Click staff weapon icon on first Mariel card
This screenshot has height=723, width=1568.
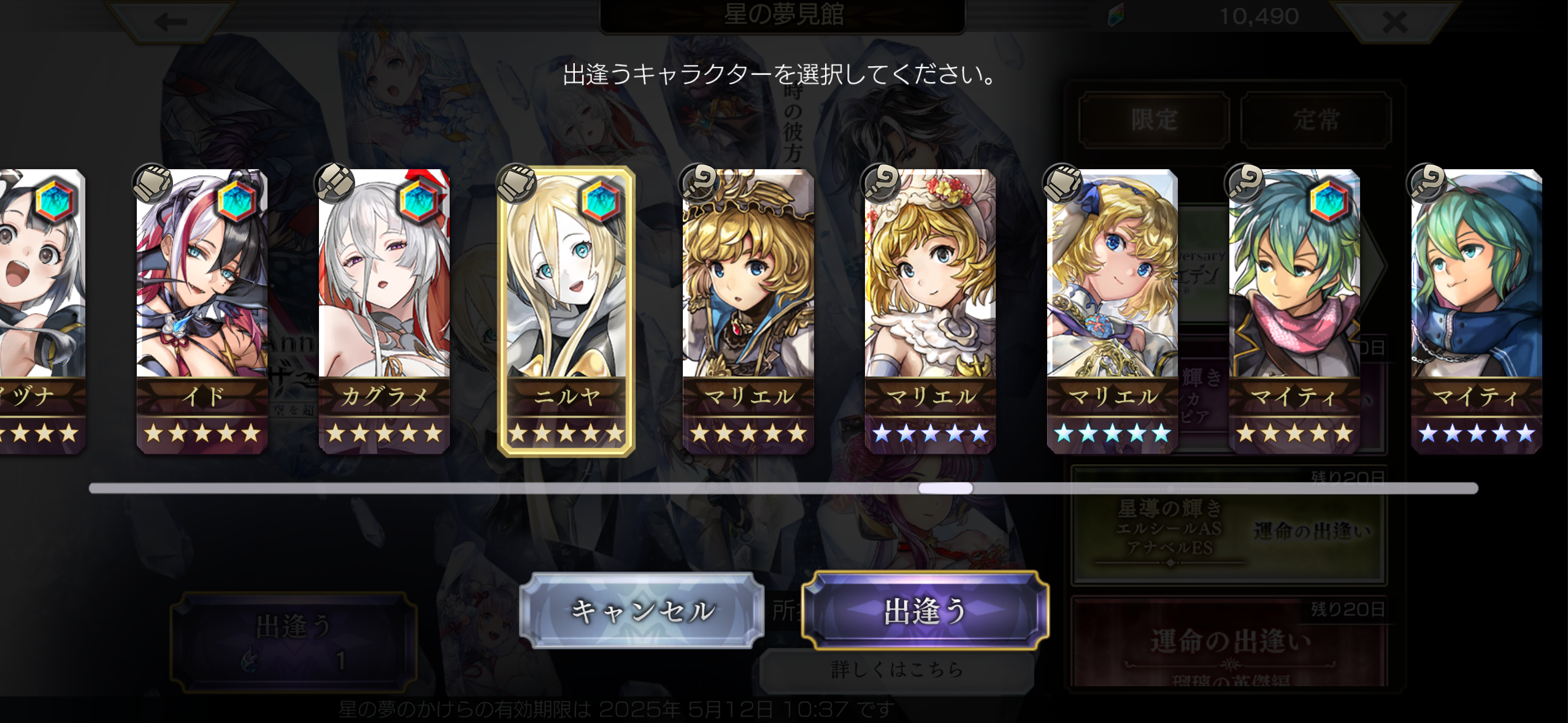pos(700,184)
